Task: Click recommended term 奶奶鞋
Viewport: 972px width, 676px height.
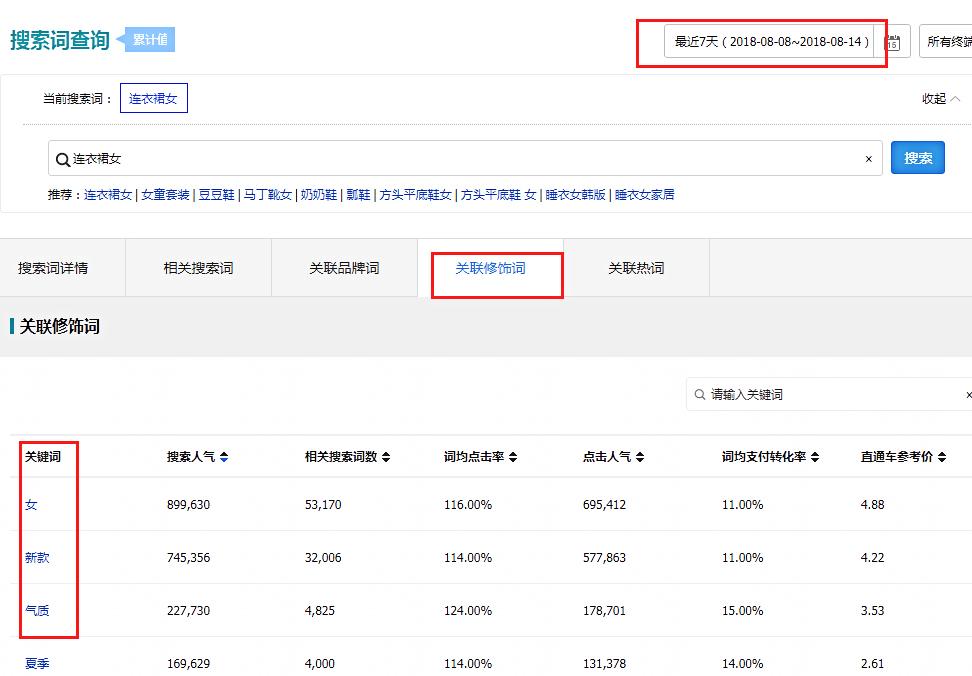Action: (x=319, y=195)
